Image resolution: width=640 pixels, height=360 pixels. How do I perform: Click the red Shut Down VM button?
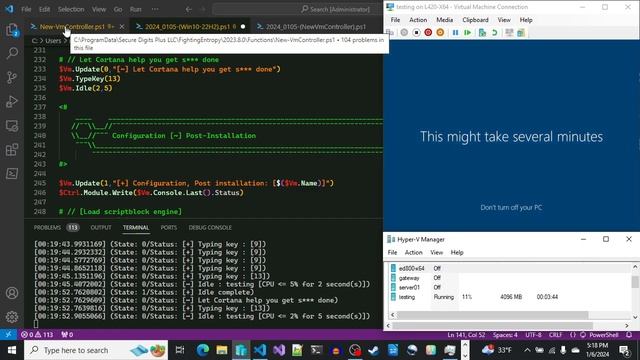[x=428, y=33]
